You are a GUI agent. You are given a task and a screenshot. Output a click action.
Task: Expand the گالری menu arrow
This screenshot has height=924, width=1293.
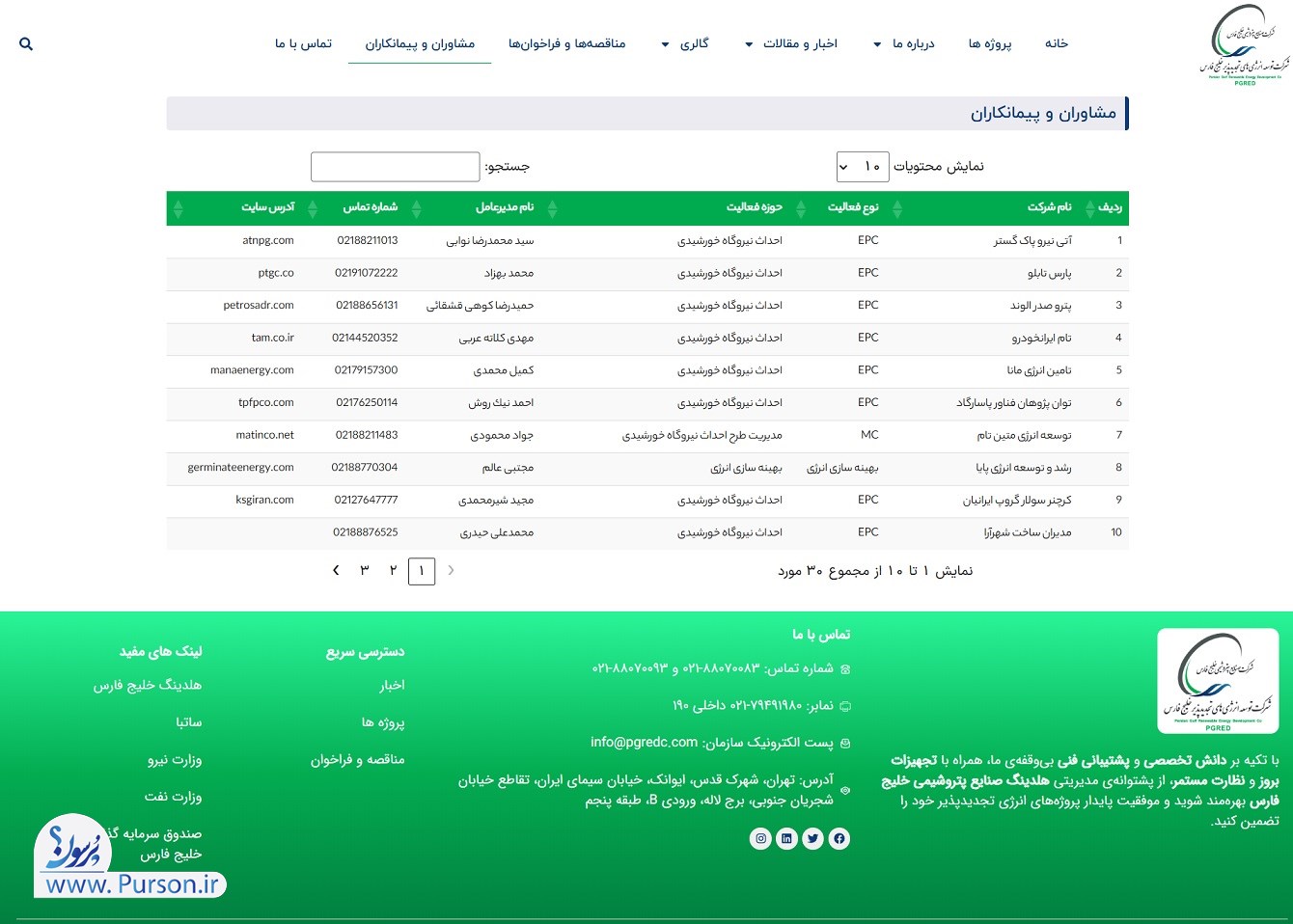click(665, 44)
